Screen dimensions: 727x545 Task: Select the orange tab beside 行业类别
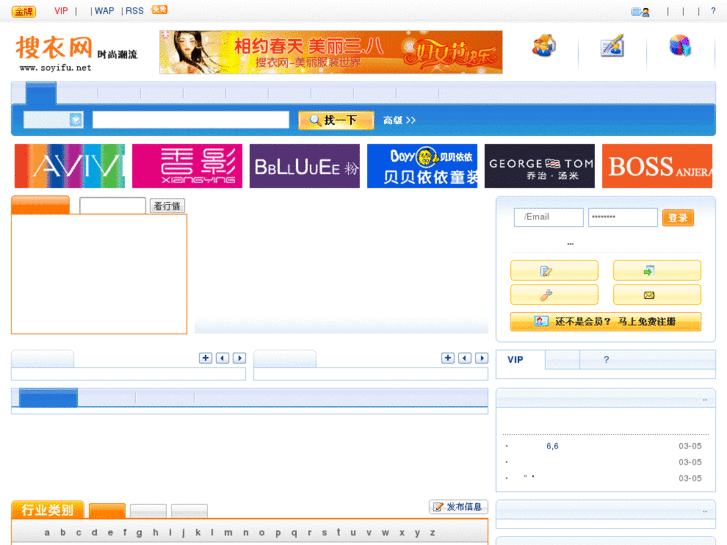(107, 511)
